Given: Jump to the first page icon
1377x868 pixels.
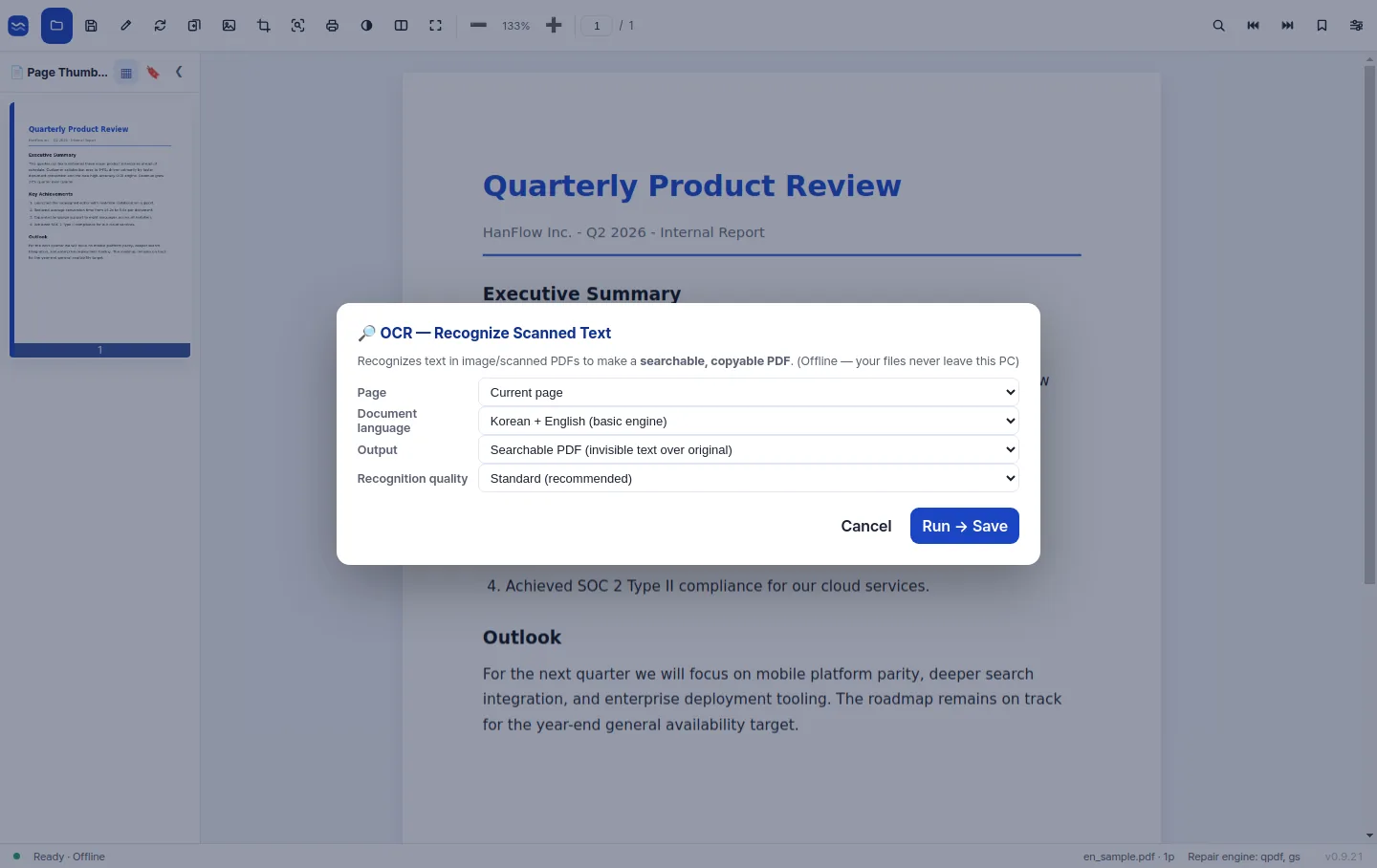Looking at the screenshot, I should [x=1254, y=26].
